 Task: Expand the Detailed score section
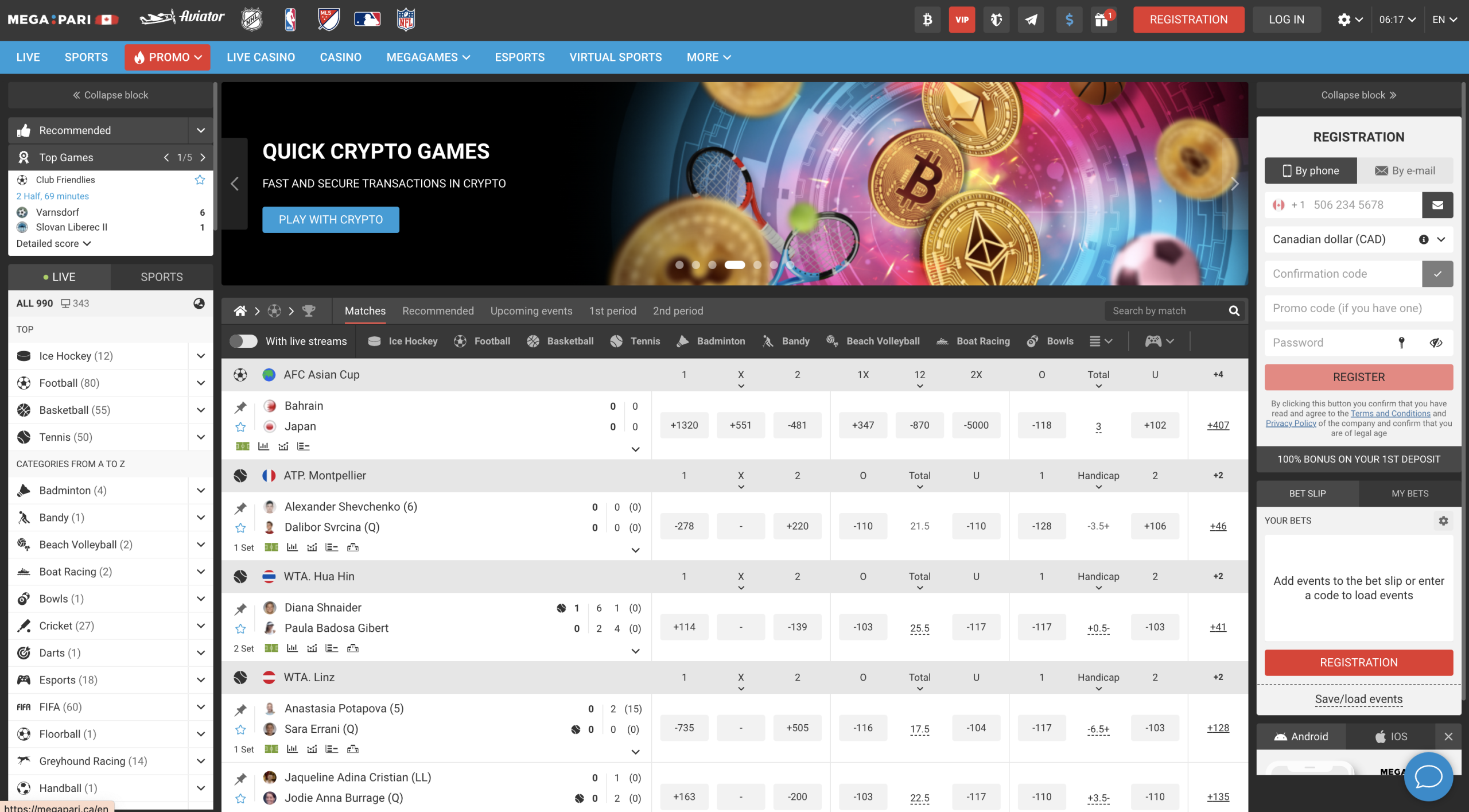coord(54,243)
